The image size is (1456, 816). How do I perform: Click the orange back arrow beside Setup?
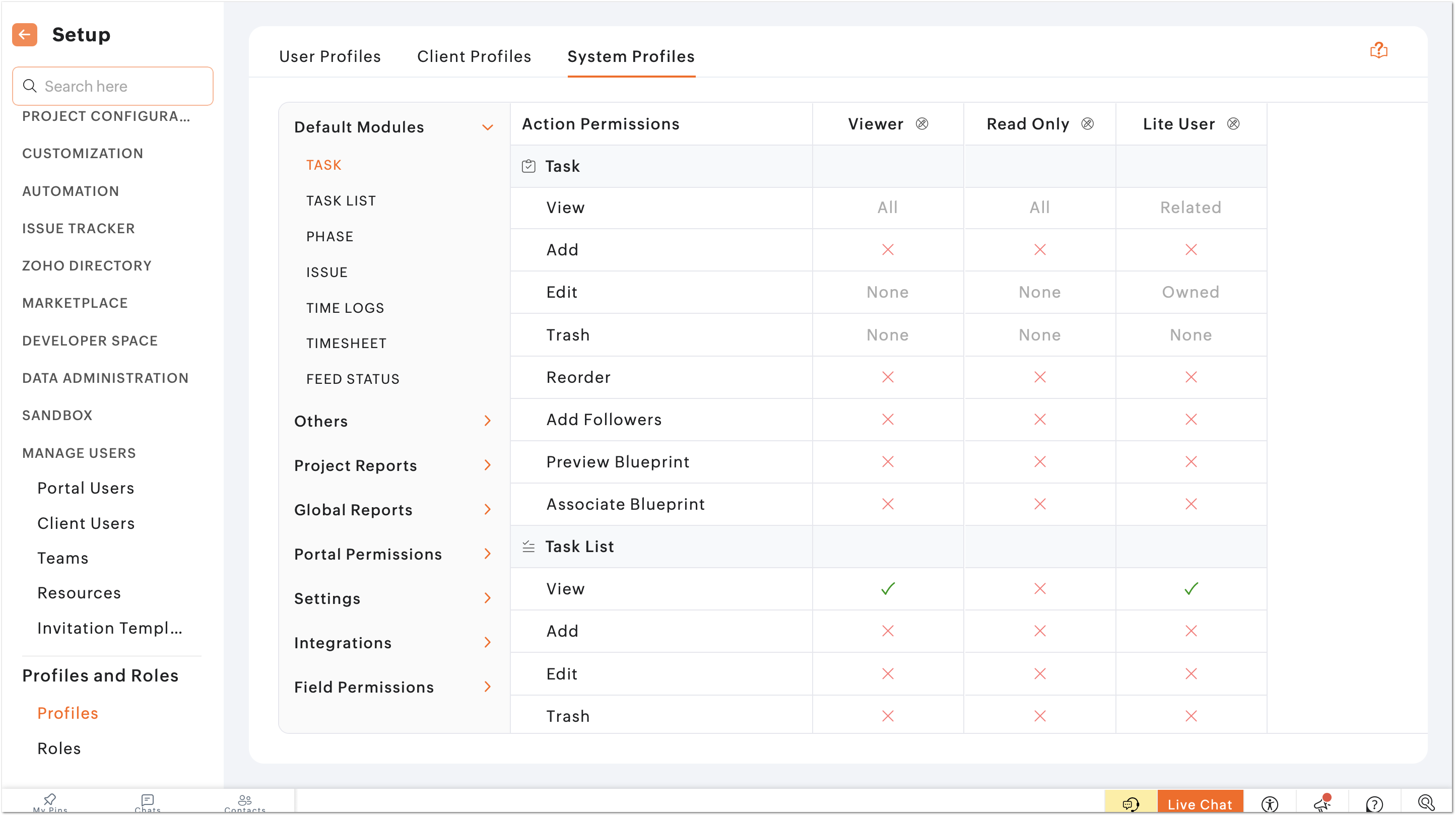24,35
